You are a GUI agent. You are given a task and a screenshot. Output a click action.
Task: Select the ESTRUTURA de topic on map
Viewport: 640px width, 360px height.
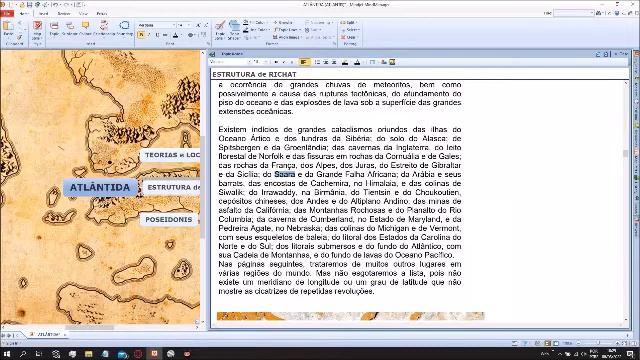click(x=173, y=187)
